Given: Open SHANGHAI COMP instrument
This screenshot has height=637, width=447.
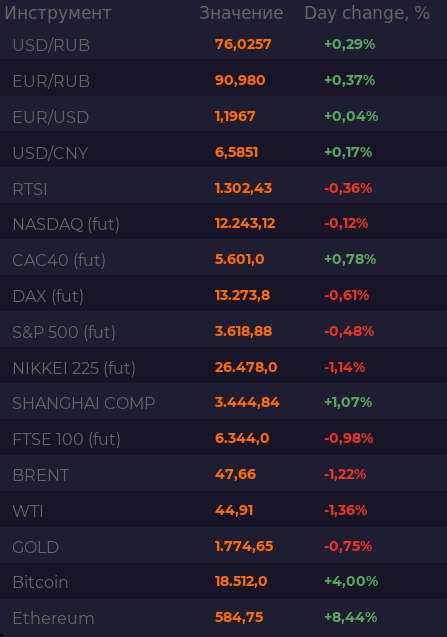Looking at the screenshot, I should pos(224,403).
